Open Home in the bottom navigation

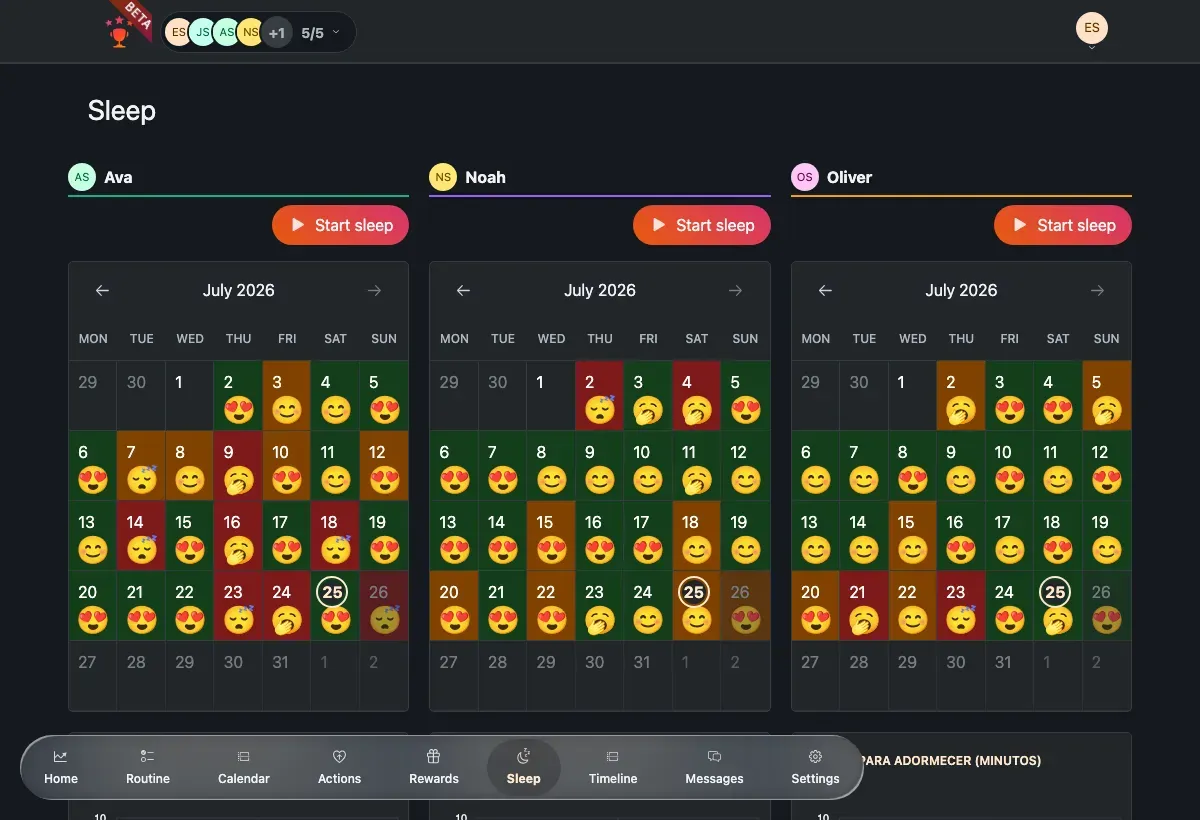61,768
